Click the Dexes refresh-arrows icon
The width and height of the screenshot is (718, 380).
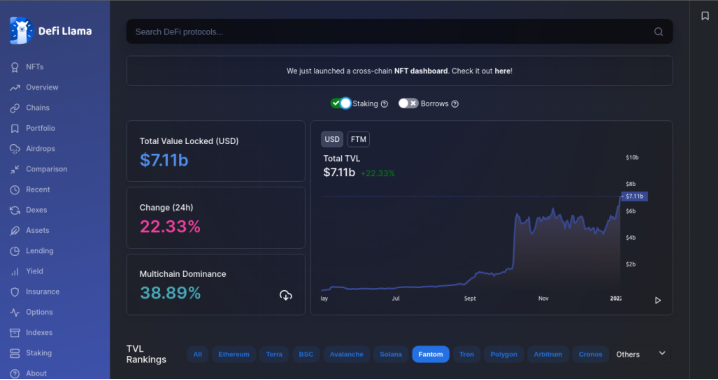tap(15, 210)
